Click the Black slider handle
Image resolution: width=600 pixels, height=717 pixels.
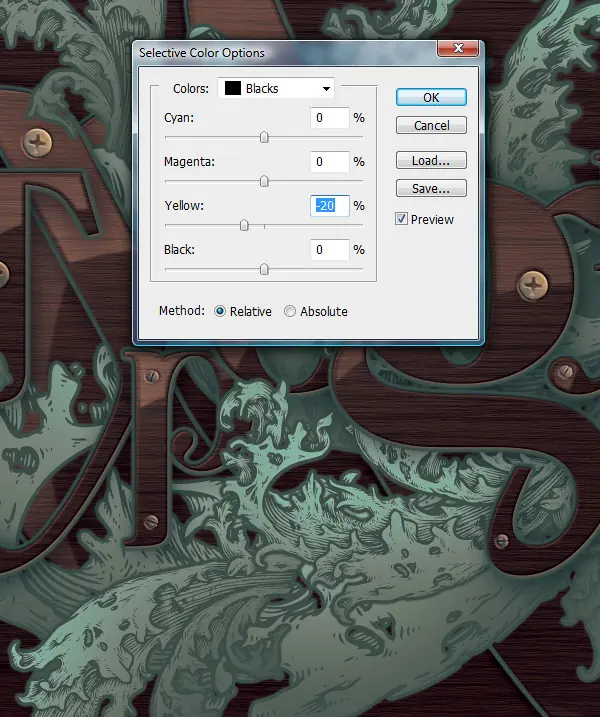pyautogui.click(x=264, y=269)
